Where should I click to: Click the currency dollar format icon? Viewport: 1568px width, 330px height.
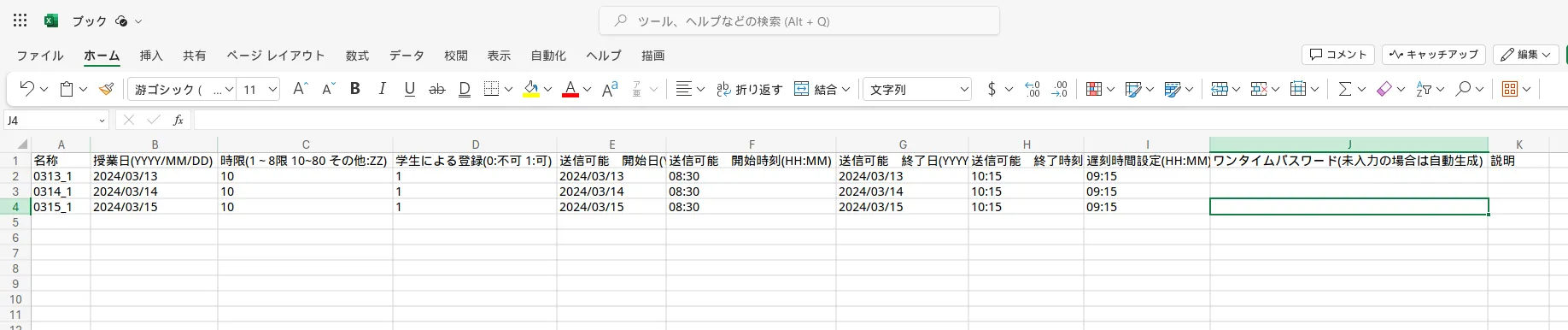coord(992,89)
